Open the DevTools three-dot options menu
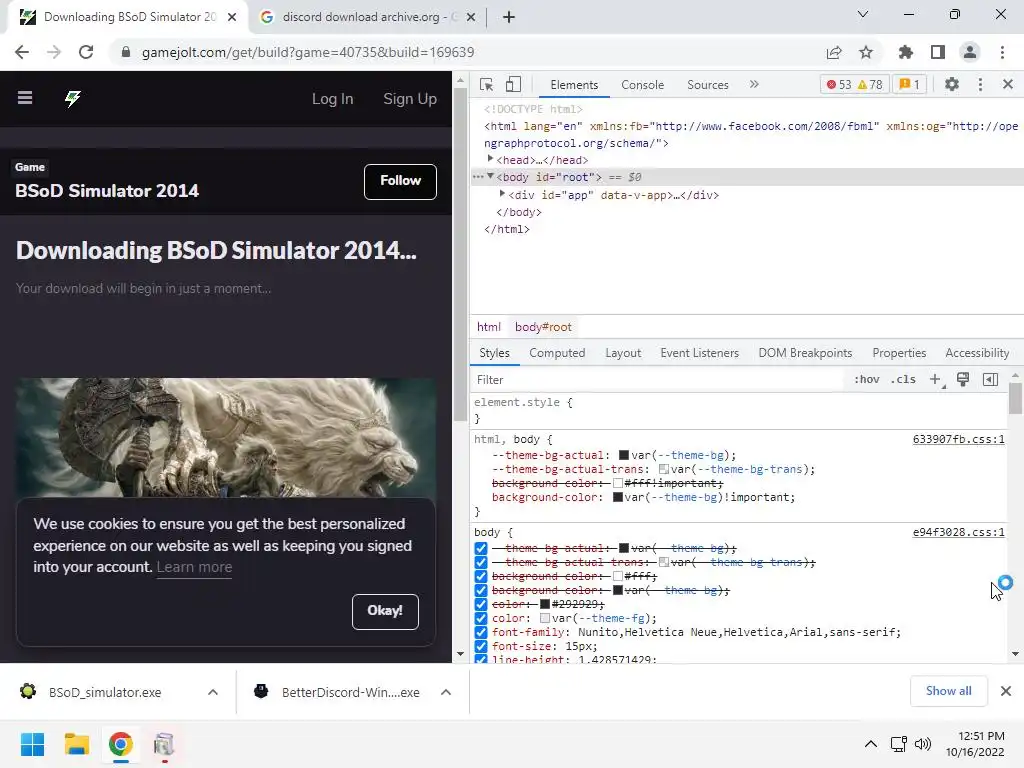This screenshot has height=768, width=1024. coord(980,84)
